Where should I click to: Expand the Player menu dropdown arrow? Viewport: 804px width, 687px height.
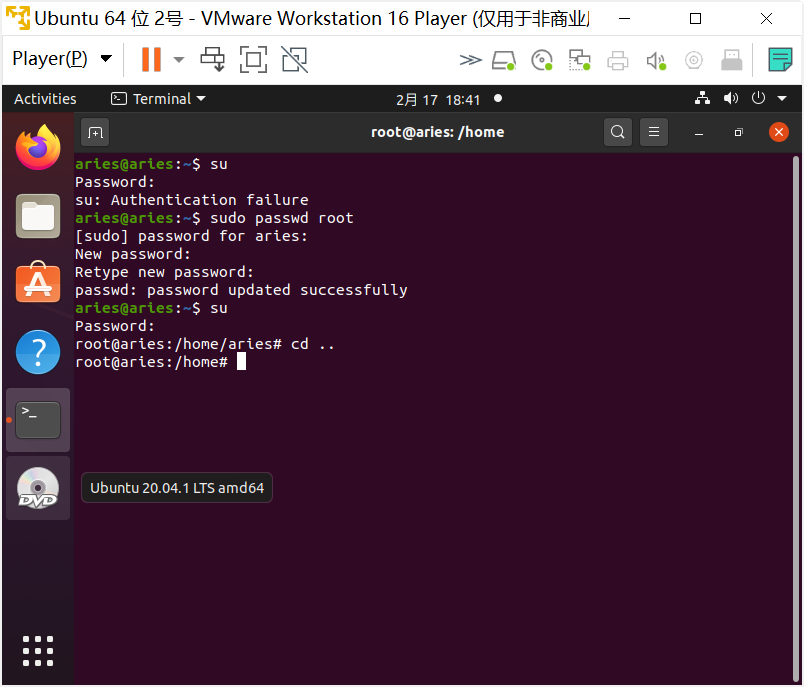click(x=106, y=58)
